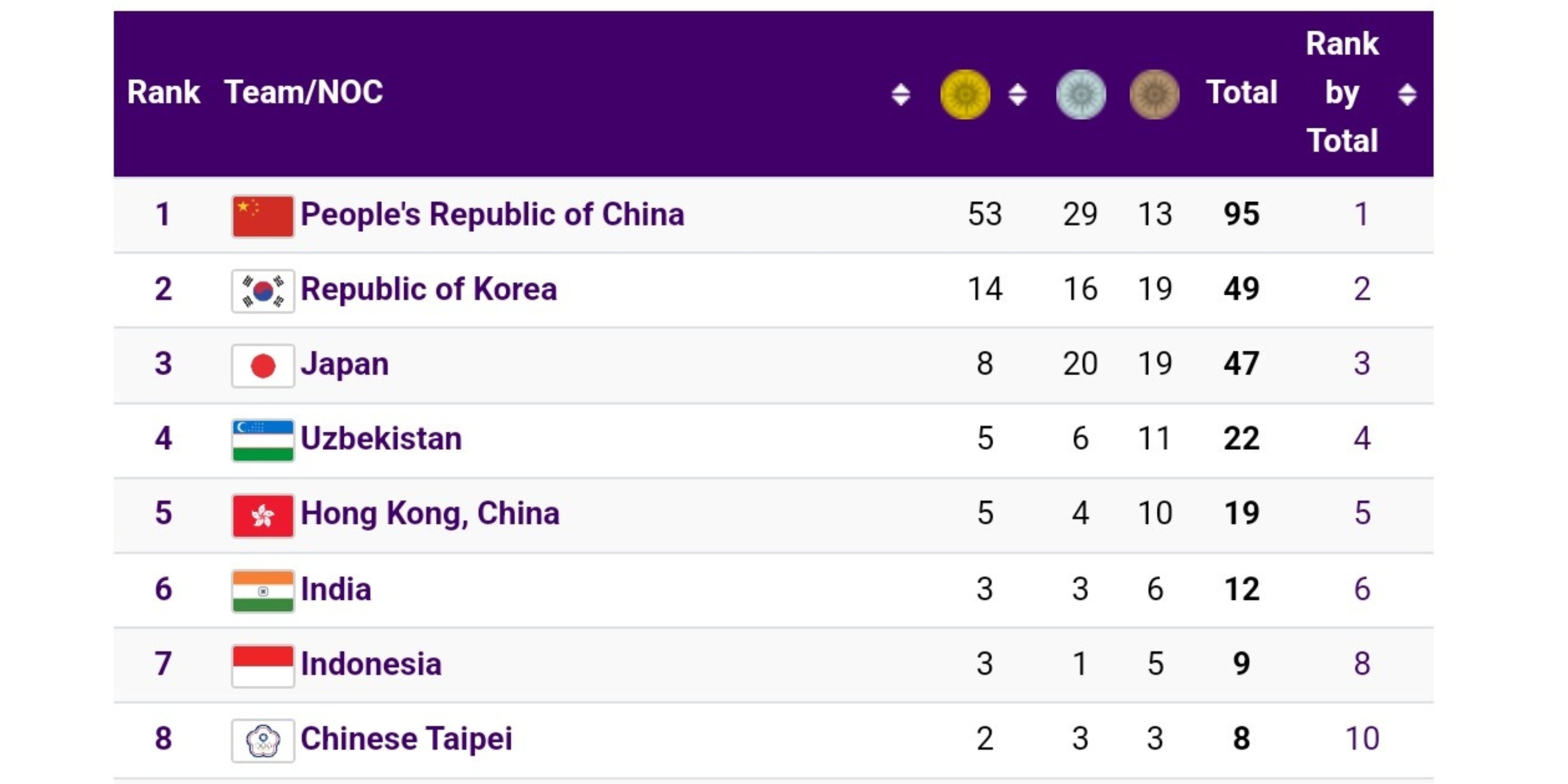Click the Rank column header
The height and width of the screenshot is (784, 1568).
[163, 92]
